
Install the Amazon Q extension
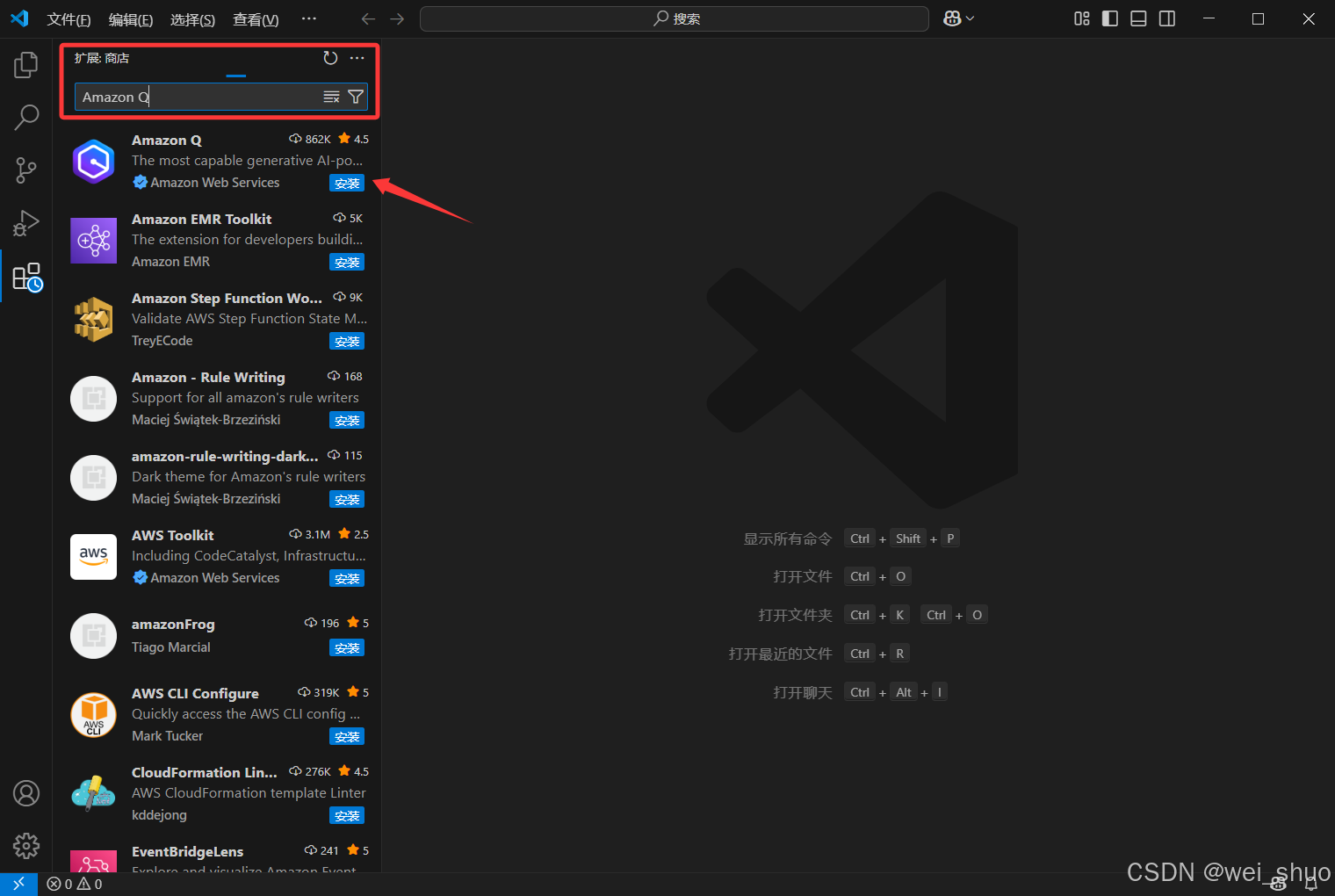pos(347,184)
